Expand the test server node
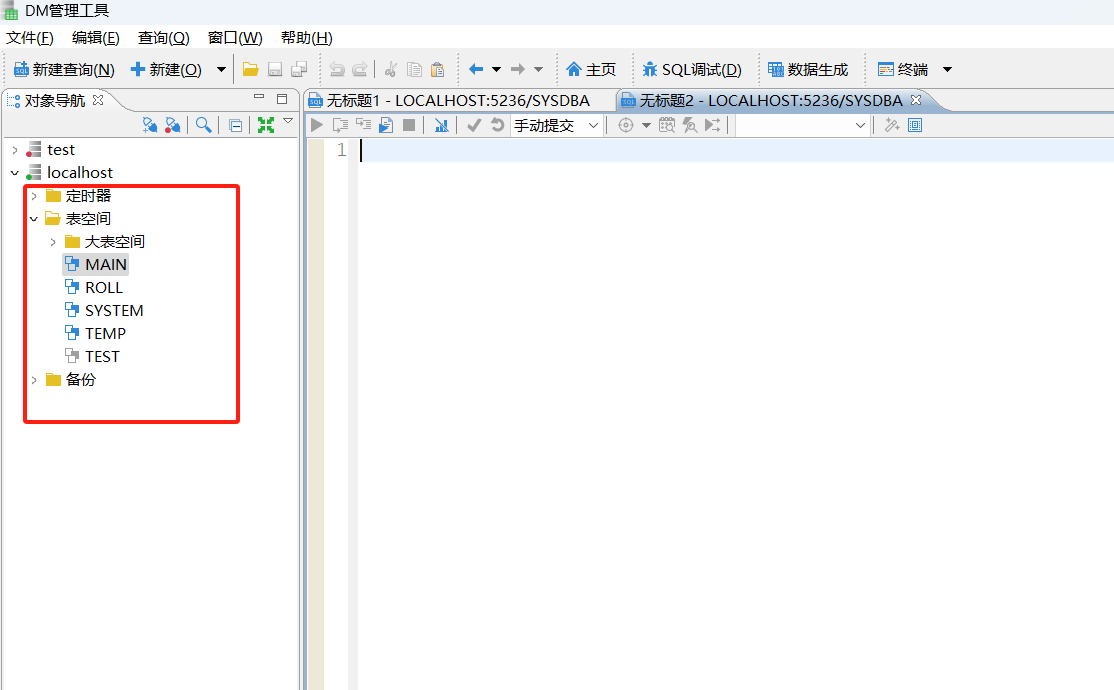The image size is (1114, 690). point(15,150)
